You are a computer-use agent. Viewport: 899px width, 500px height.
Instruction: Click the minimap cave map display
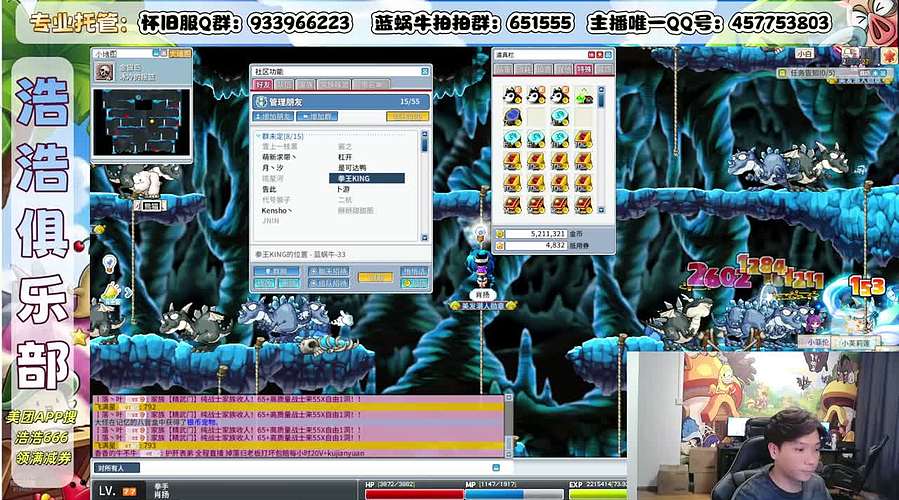click(141, 122)
